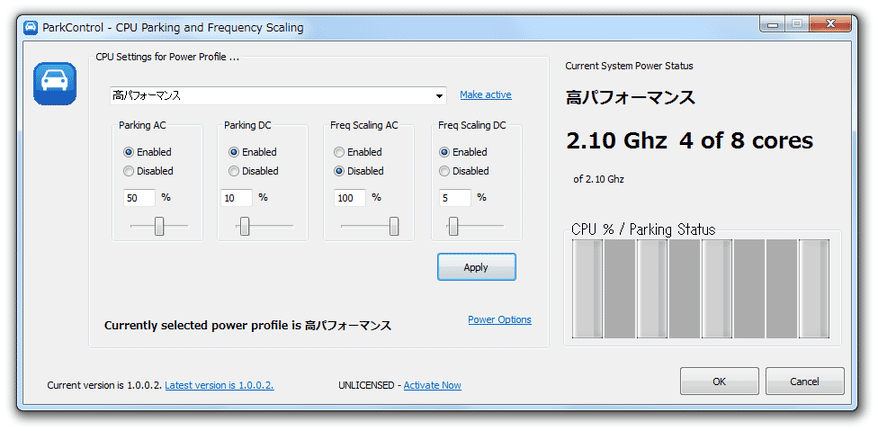Screen dimensions: 878x431
Task: Click the Freq Scaling DC slider thumb
Action: (x=454, y=226)
